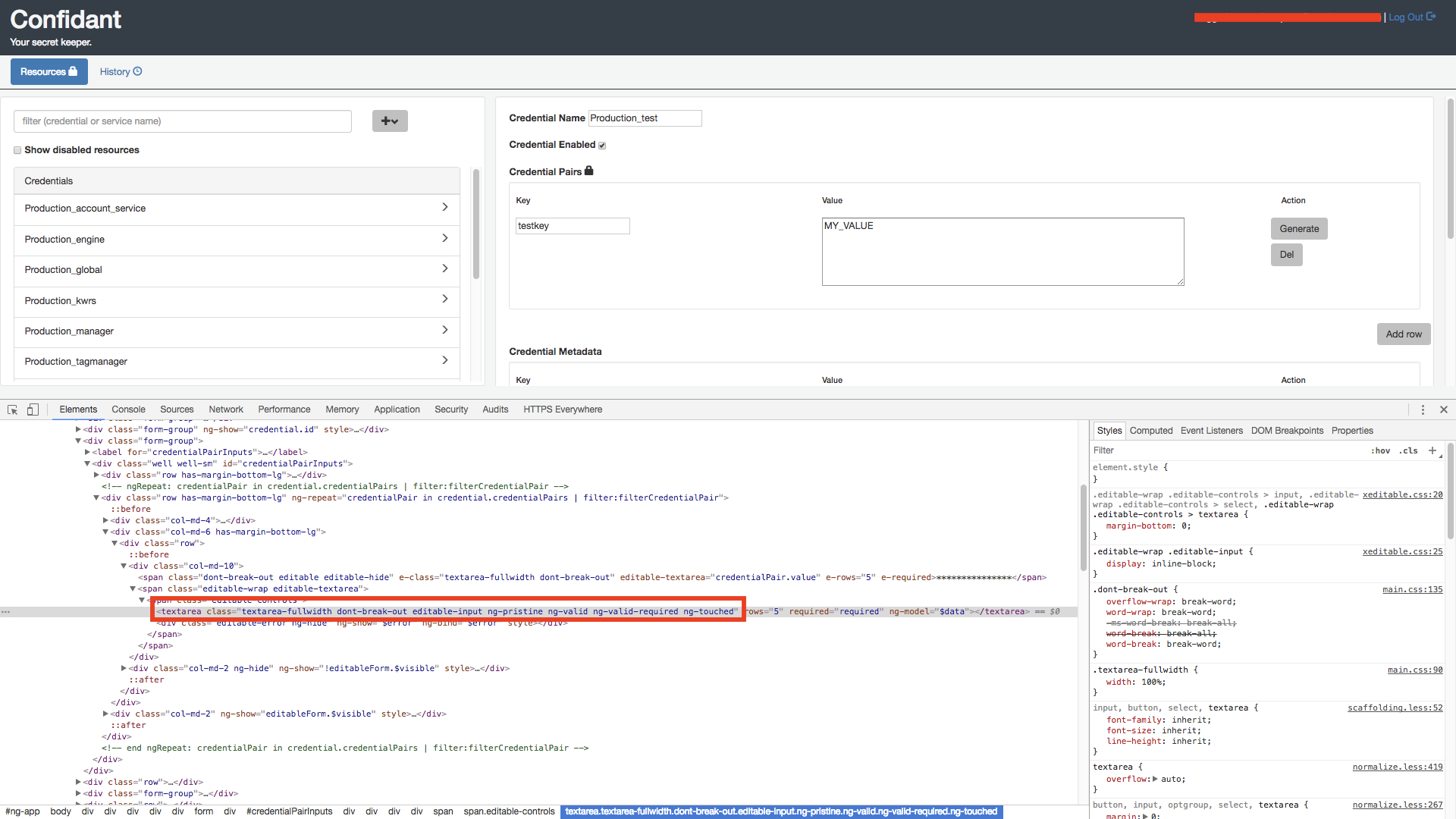Open the add-resource dropdown caret button

pos(396,121)
